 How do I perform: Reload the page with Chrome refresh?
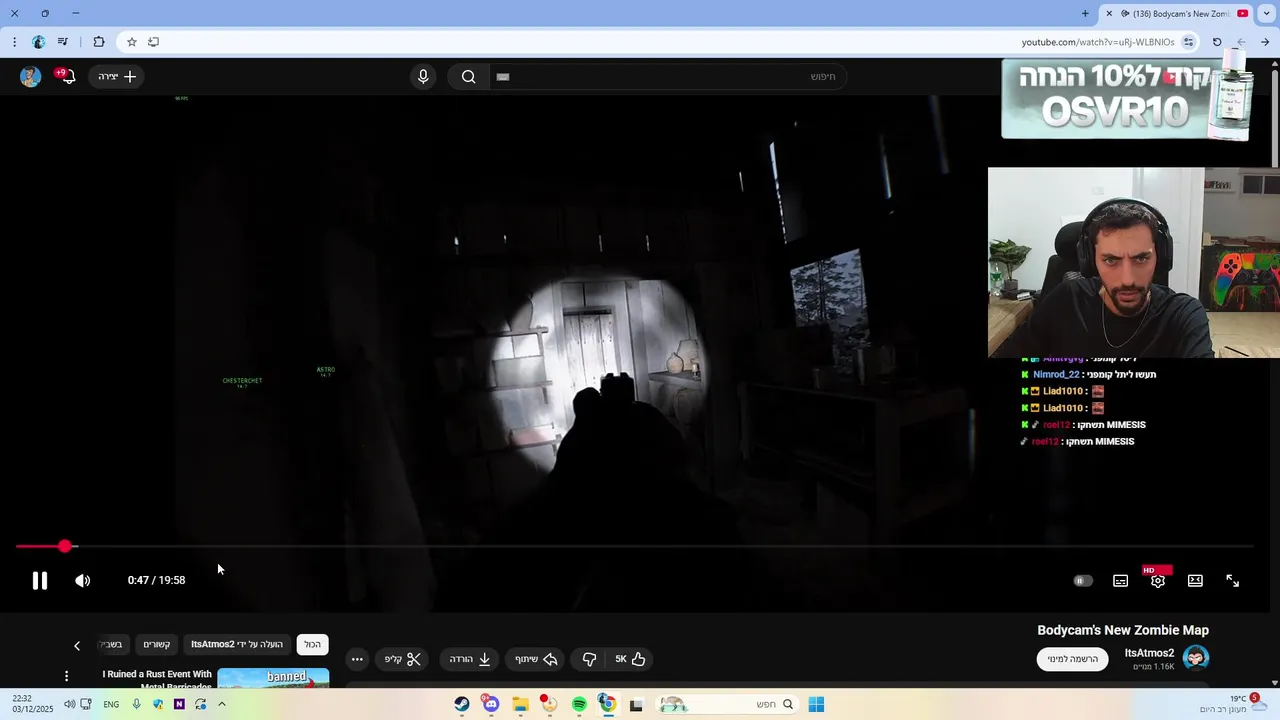[x=1217, y=42]
